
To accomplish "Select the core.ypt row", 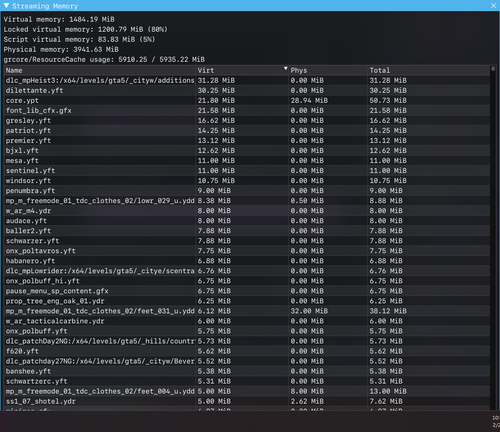I will (247, 101).
